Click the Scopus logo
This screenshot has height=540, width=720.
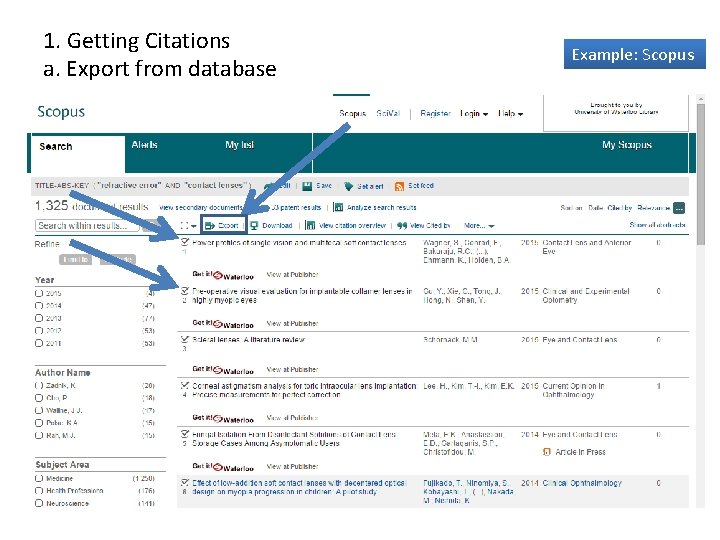[x=61, y=112]
